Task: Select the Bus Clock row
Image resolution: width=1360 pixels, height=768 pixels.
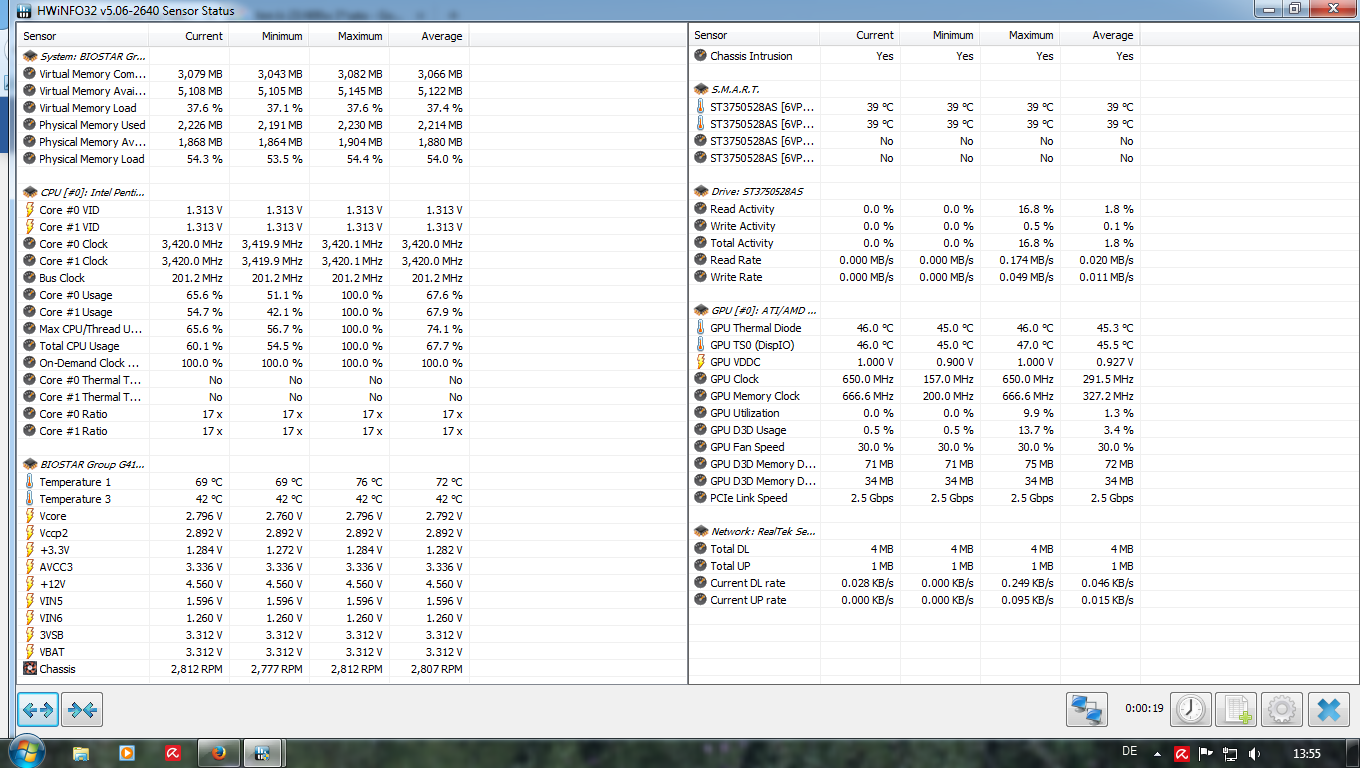Action: tap(243, 278)
